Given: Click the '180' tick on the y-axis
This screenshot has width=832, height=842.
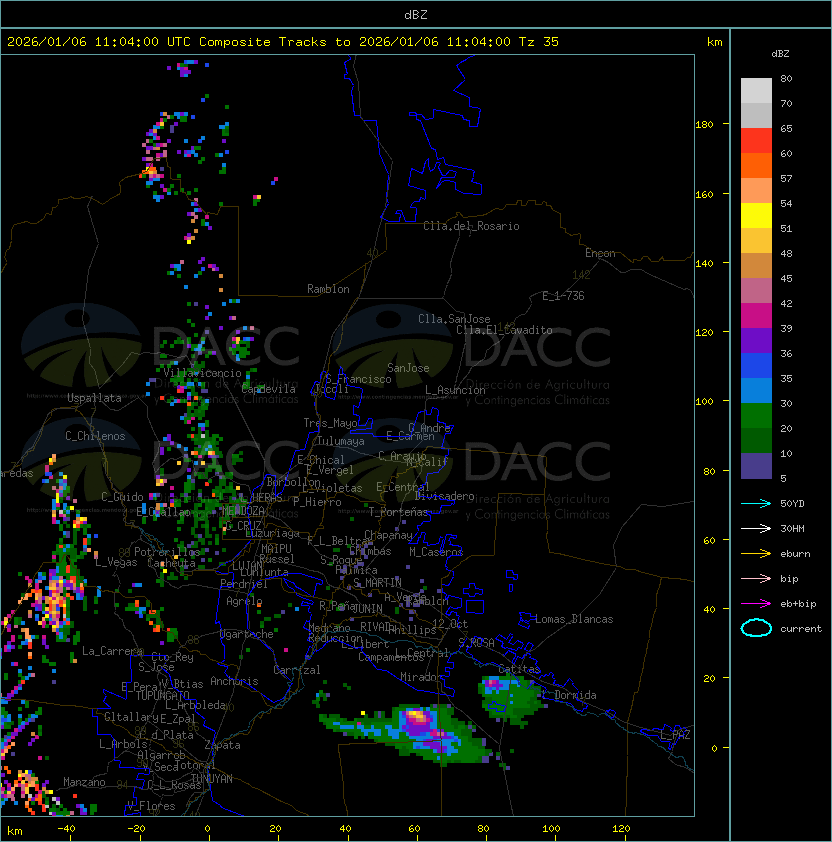Looking at the screenshot, I should [x=704, y=124].
